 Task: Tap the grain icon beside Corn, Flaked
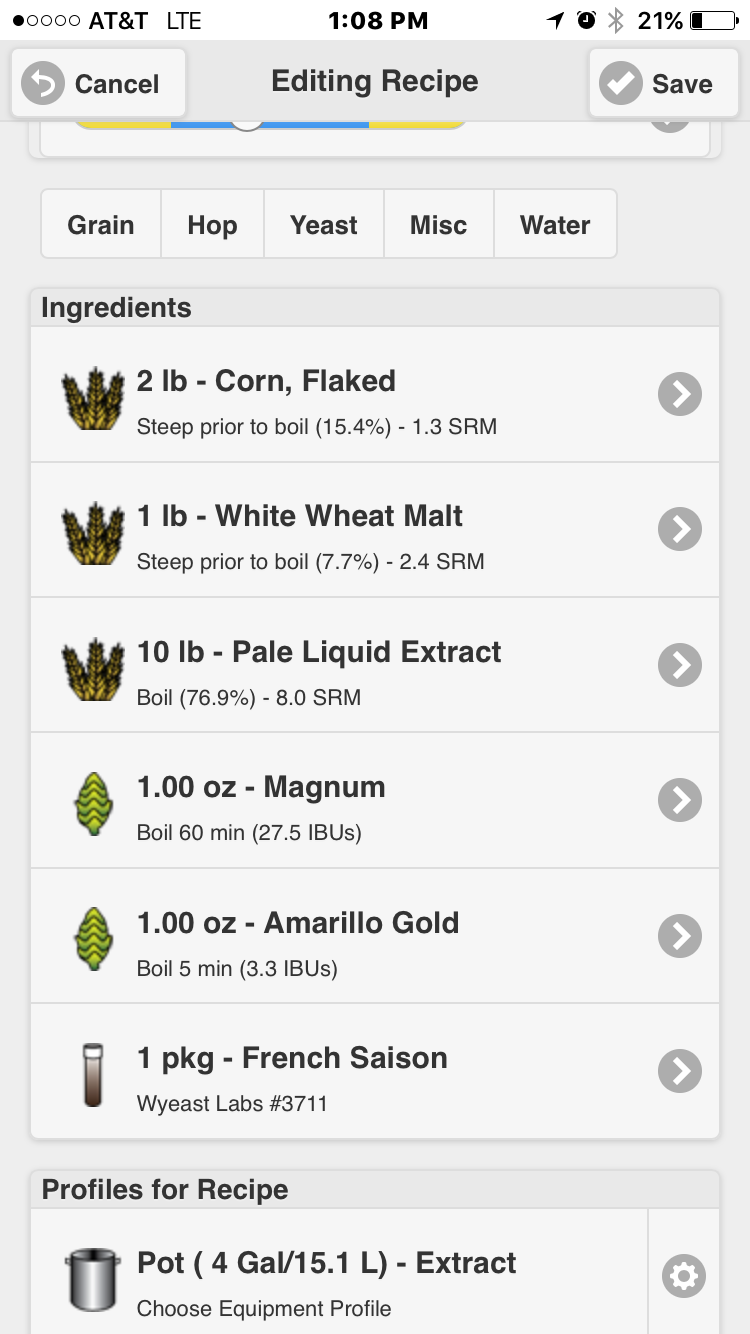(92, 395)
